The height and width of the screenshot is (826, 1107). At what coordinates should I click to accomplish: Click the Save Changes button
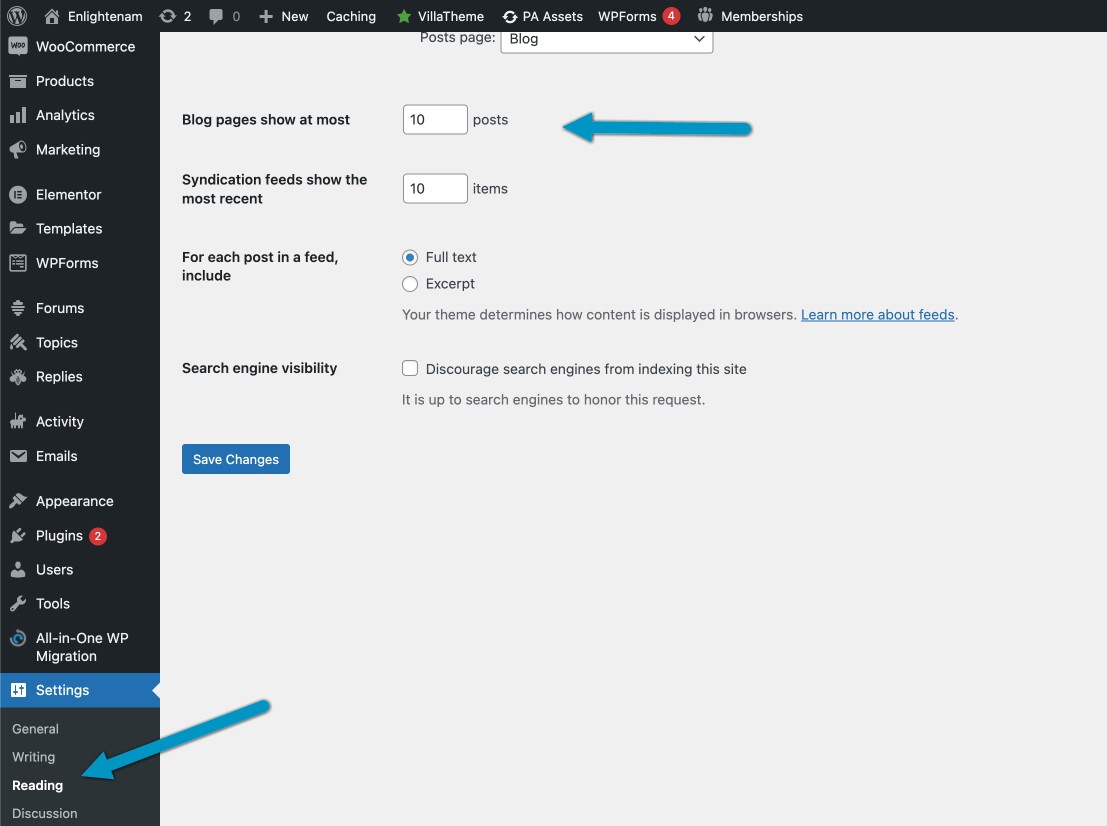(235, 459)
